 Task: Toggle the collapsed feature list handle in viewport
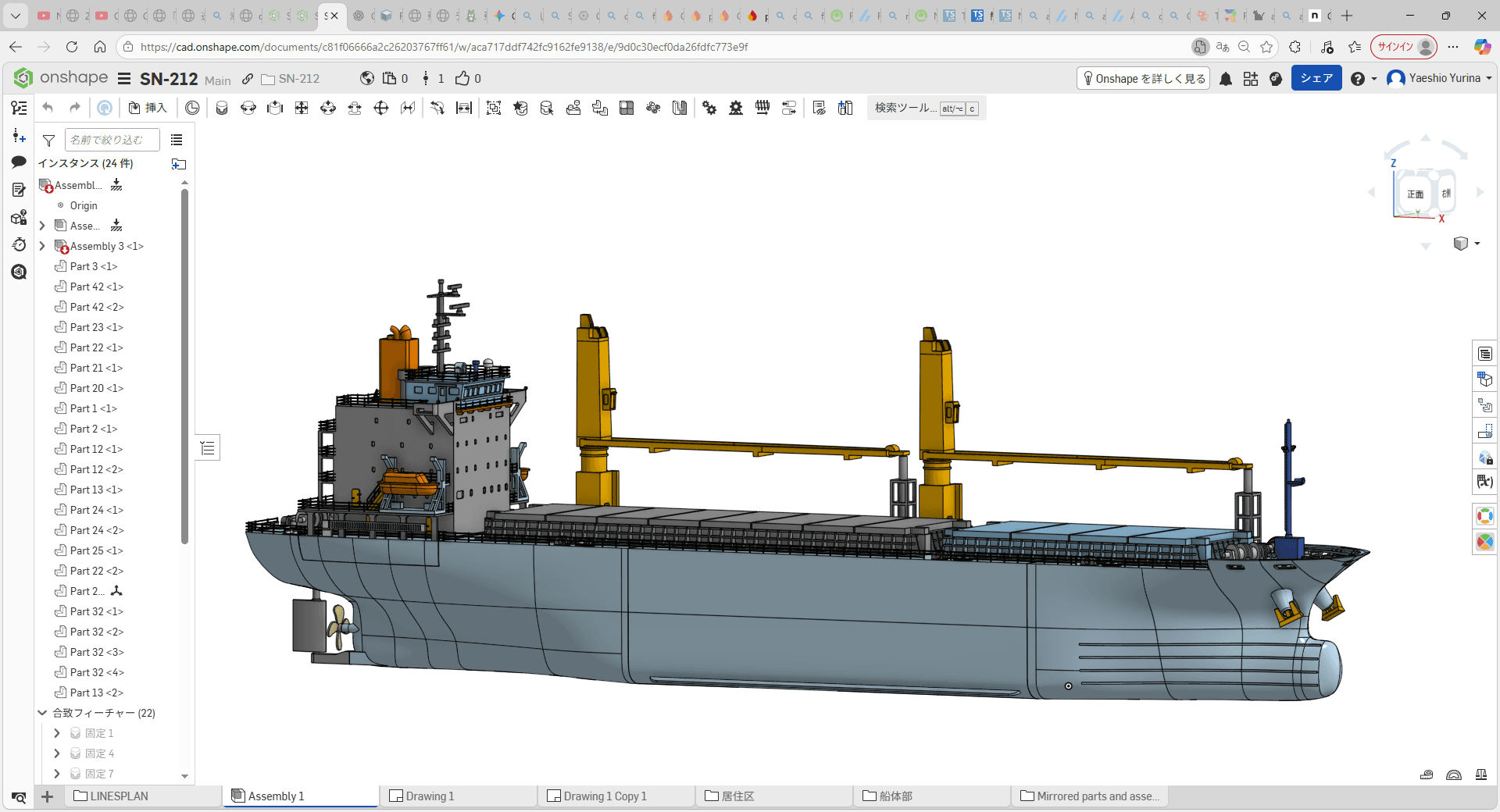point(207,447)
